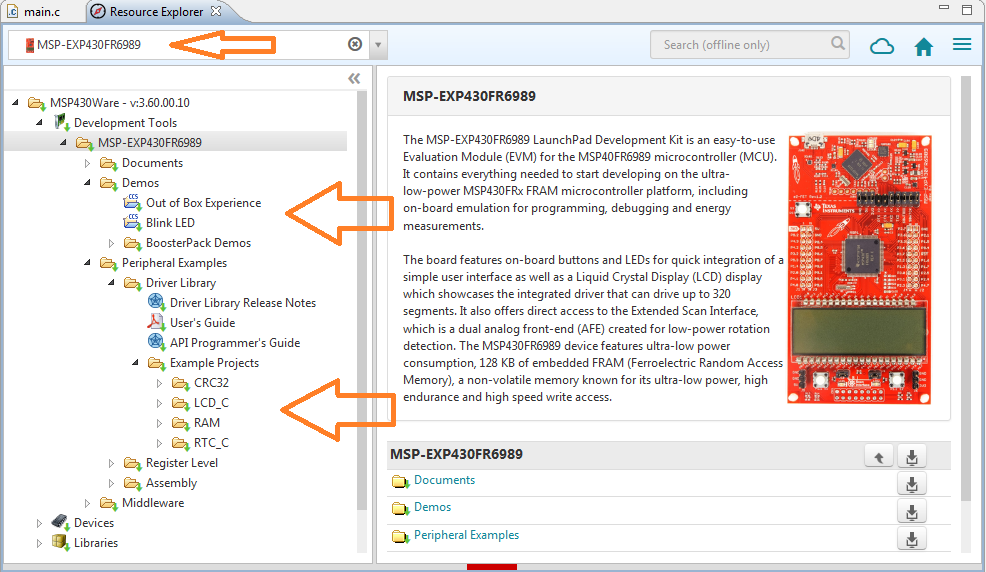Open Driver Library Release Notes icon
The width and height of the screenshot is (986, 572).
pos(156,302)
